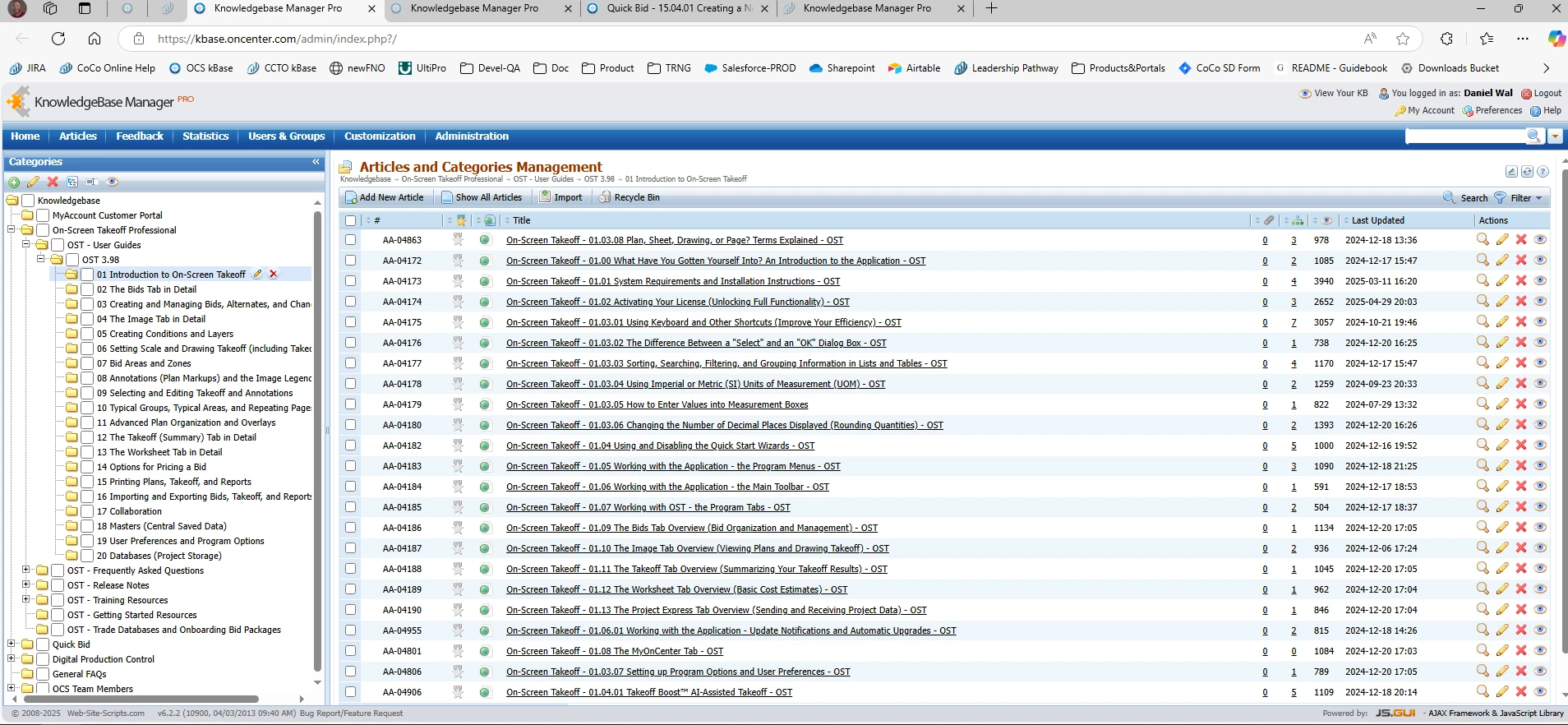The width and height of the screenshot is (1568, 725).
Task: Click the green status dot for AA-04175
Action: pyautogui.click(x=485, y=322)
